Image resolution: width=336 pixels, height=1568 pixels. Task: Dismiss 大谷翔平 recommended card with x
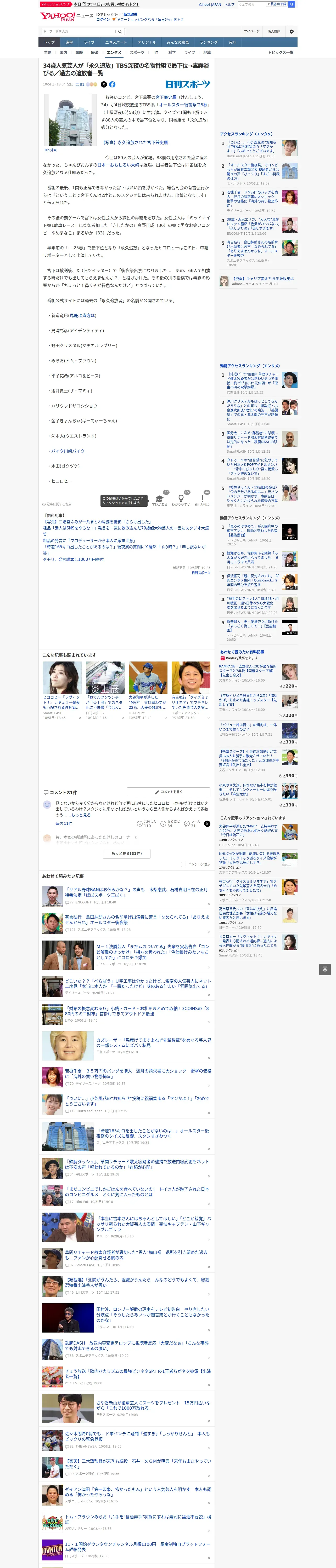(165, 718)
